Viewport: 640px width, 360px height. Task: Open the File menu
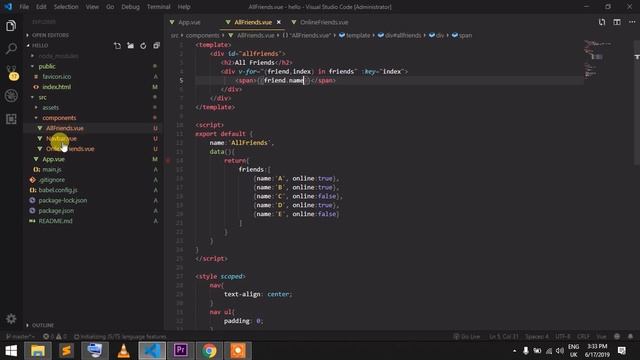(24, 7)
